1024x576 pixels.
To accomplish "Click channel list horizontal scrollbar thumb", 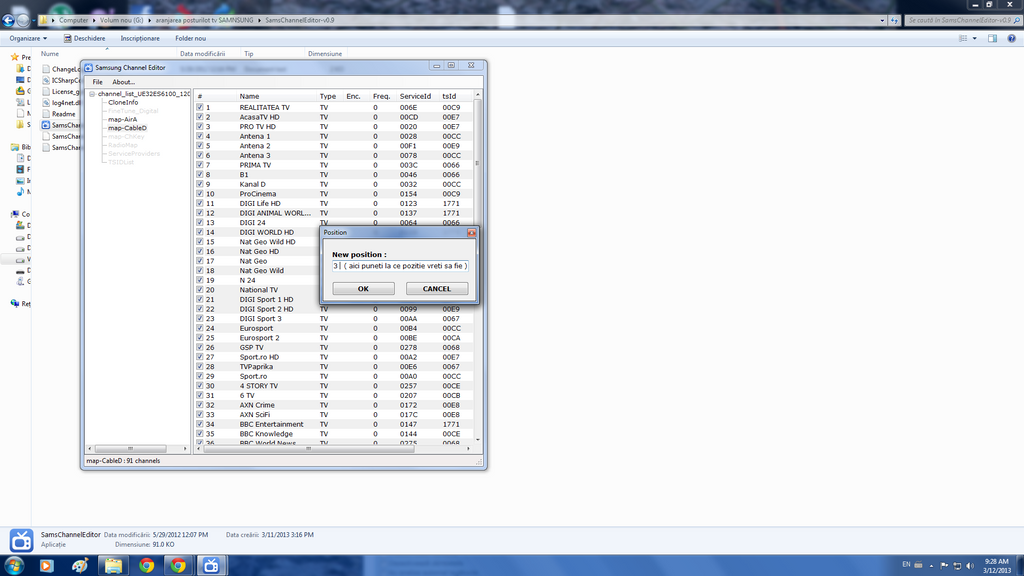I will coord(309,449).
